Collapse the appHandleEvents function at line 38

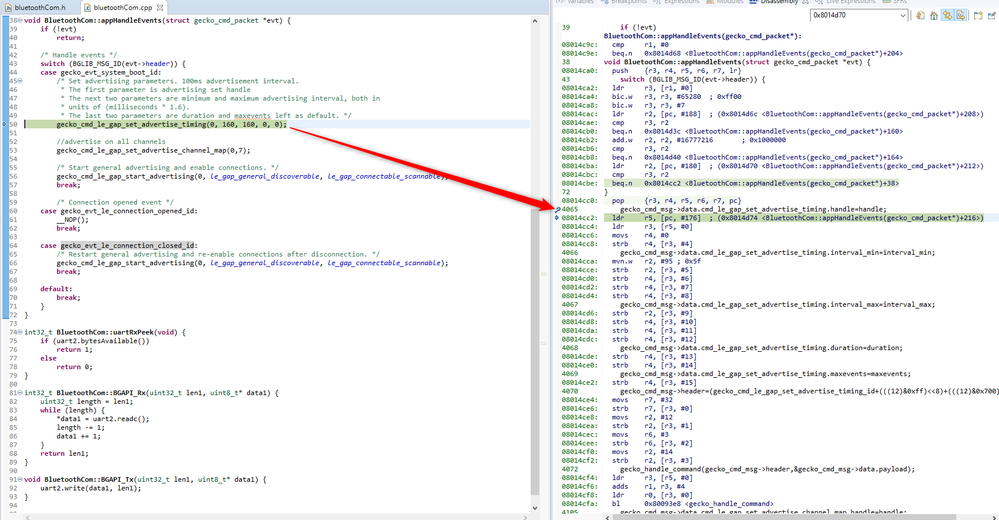click(x=20, y=20)
